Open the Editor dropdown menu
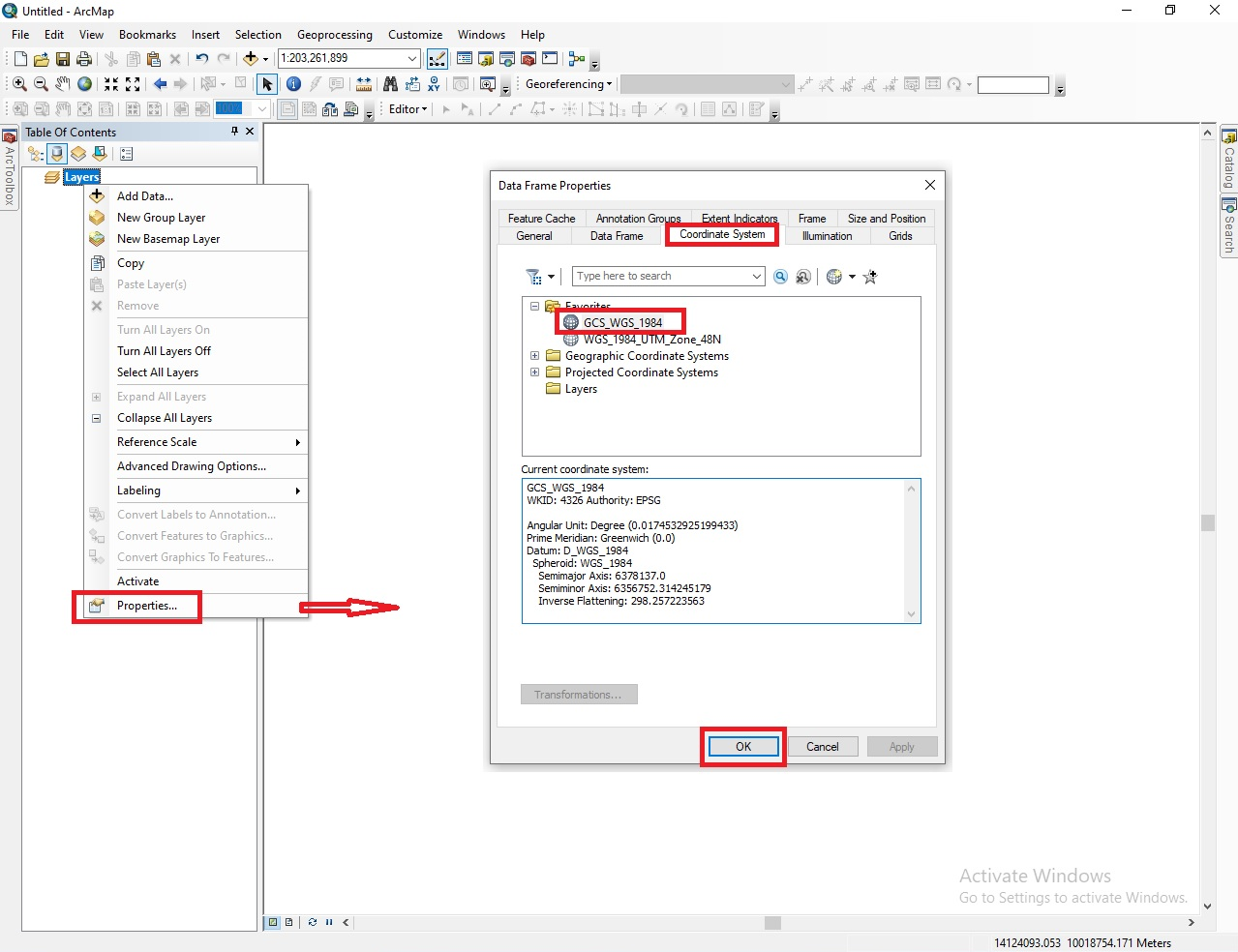Screen dimensions: 1238x952 408,109
